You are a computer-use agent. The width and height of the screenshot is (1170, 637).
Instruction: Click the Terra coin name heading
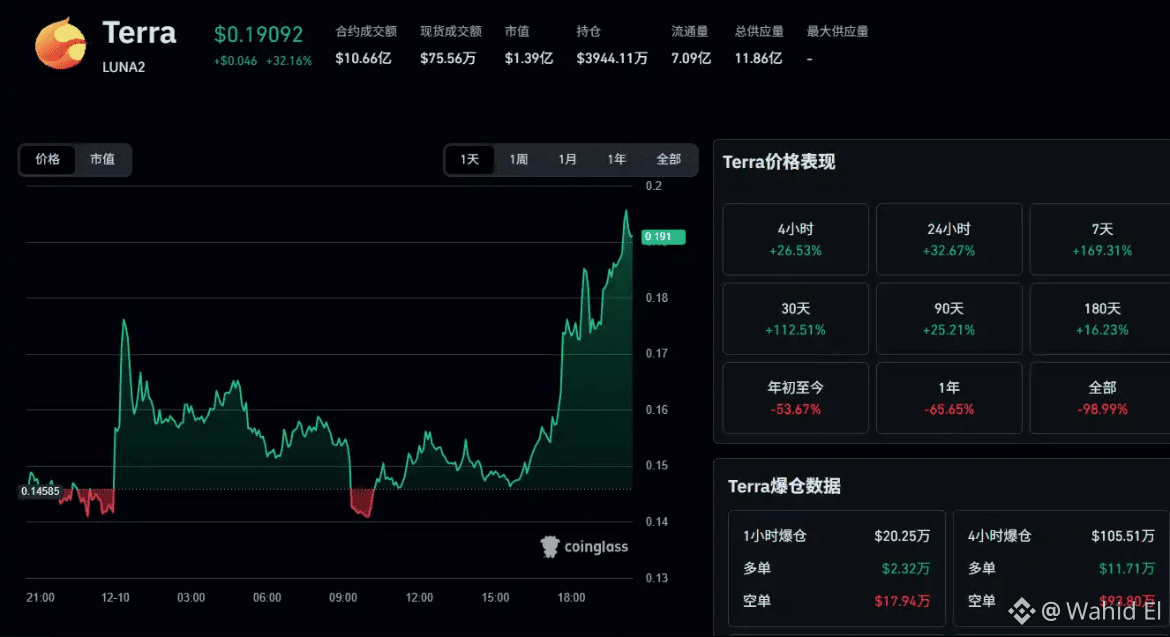140,33
